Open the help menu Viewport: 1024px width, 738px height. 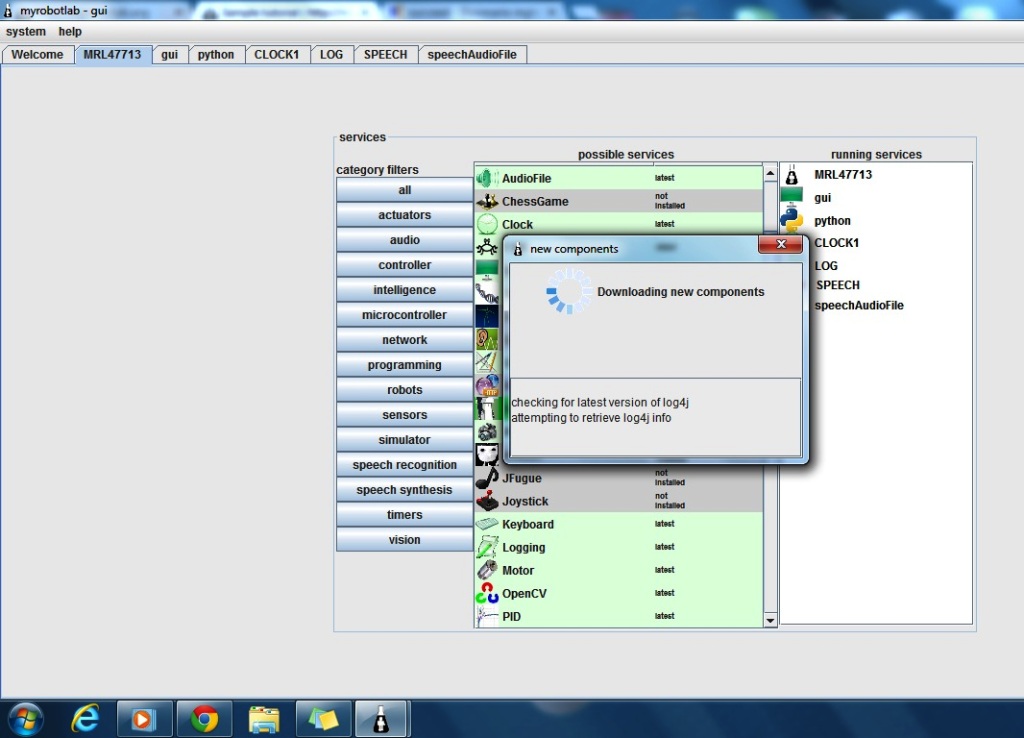coord(70,31)
